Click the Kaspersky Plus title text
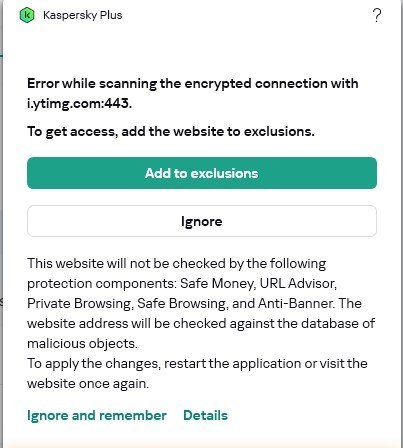Image resolution: width=403 pixels, height=448 pixels. tap(83, 15)
